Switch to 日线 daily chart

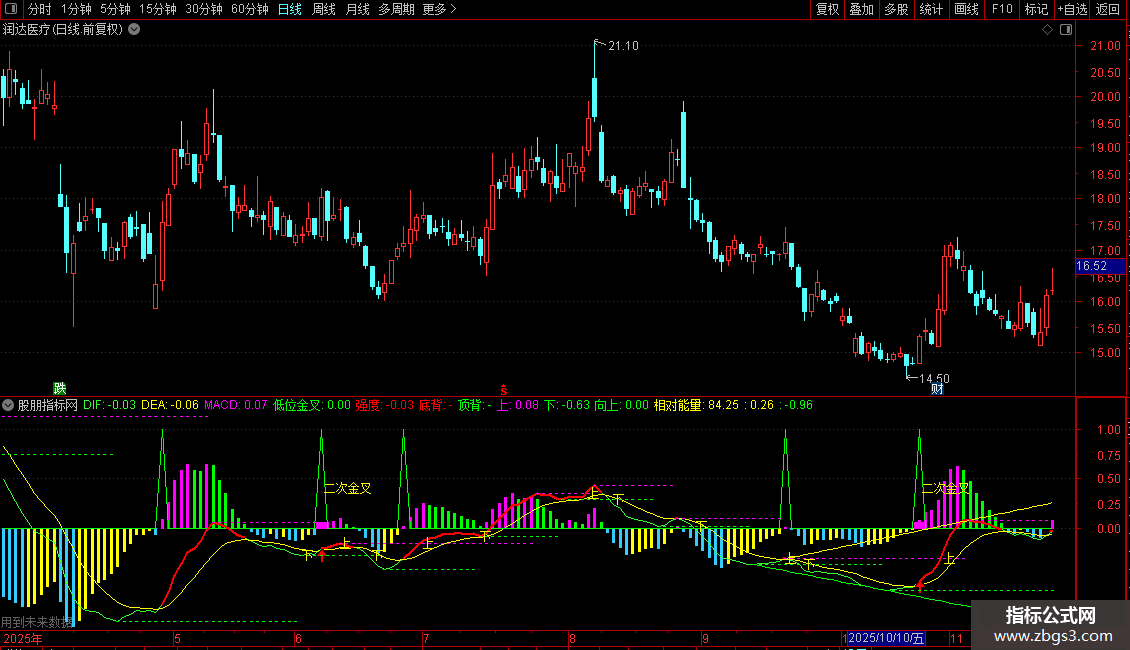pyautogui.click(x=290, y=9)
